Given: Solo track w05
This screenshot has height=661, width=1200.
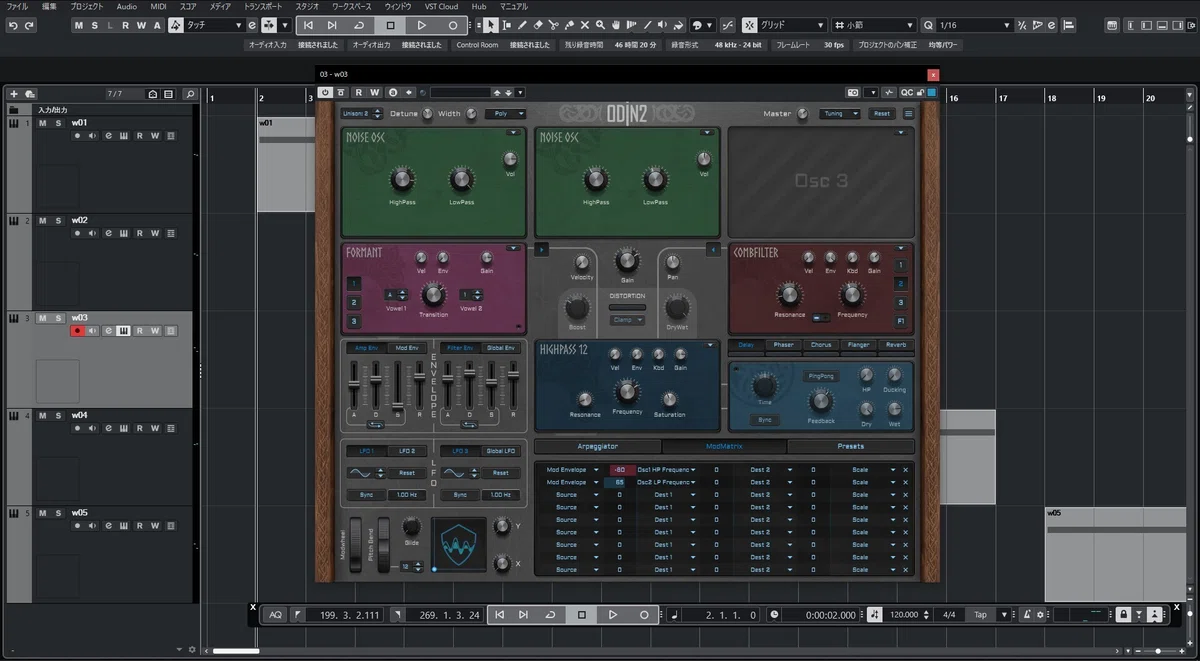Looking at the screenshot, I should coord(58,513).
